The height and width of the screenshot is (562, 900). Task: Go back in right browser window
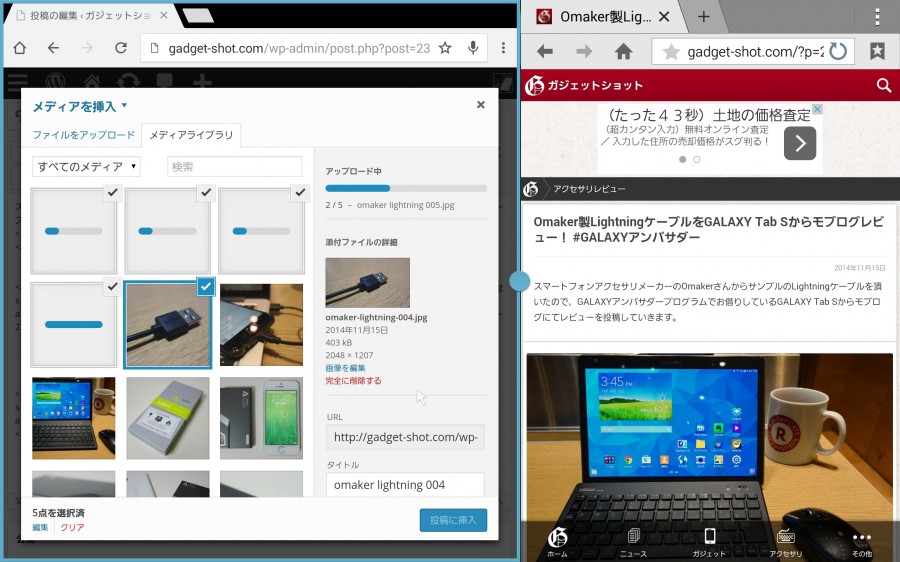tap(545, 52)
